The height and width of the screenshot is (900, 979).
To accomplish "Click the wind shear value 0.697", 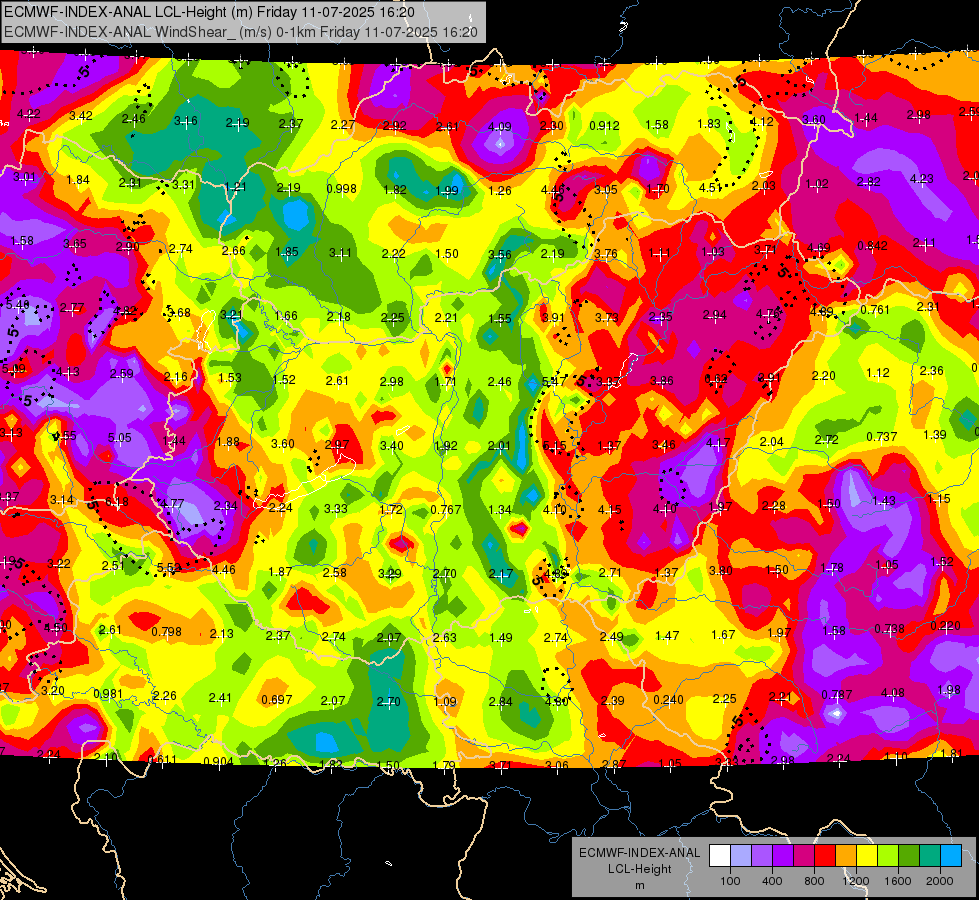I will click(x=277, y=700).
